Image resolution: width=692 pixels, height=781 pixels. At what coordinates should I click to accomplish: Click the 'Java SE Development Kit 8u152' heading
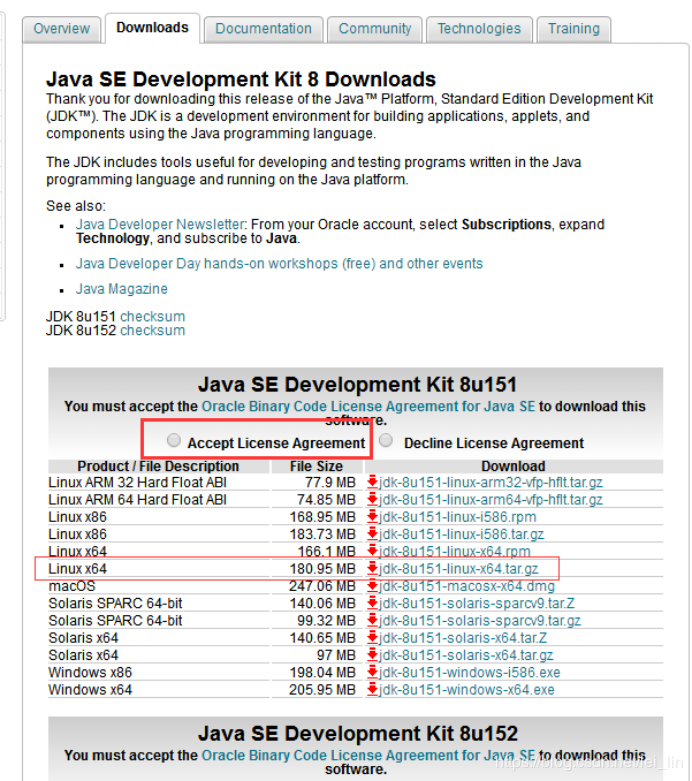point(358,734)
